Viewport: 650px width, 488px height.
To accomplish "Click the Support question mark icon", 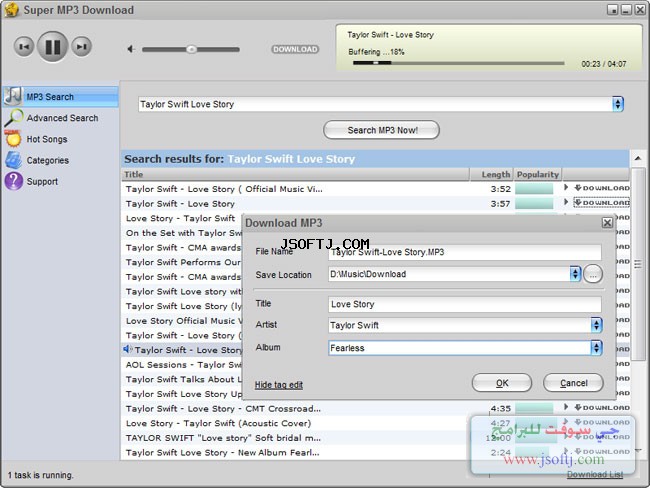I will click(x=14, y=181).
